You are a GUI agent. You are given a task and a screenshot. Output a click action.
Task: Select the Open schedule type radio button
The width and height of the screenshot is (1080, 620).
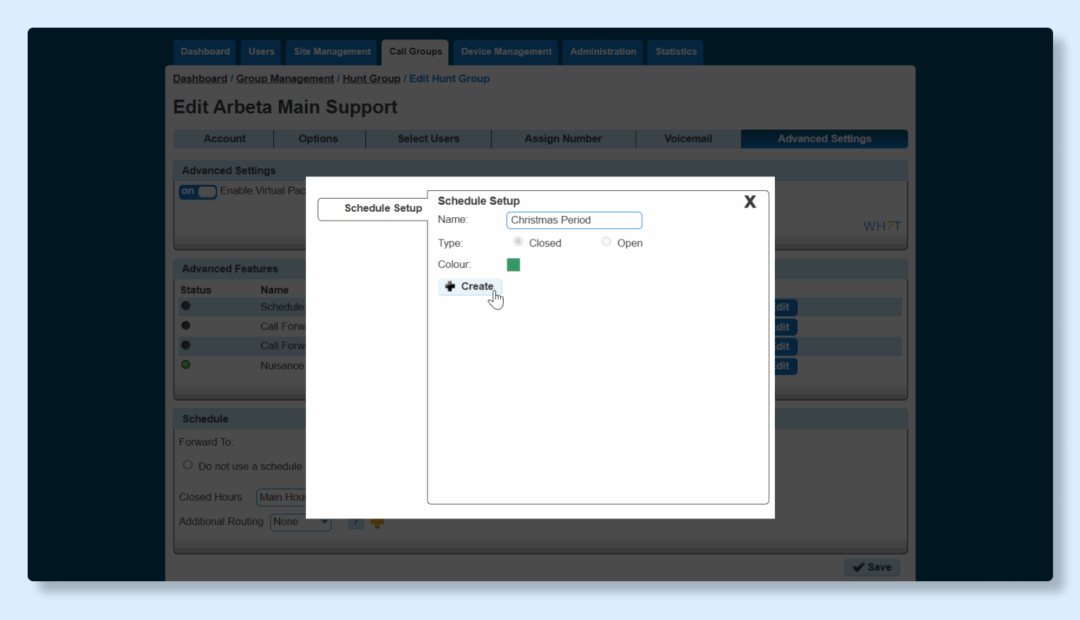click(606, 242)
